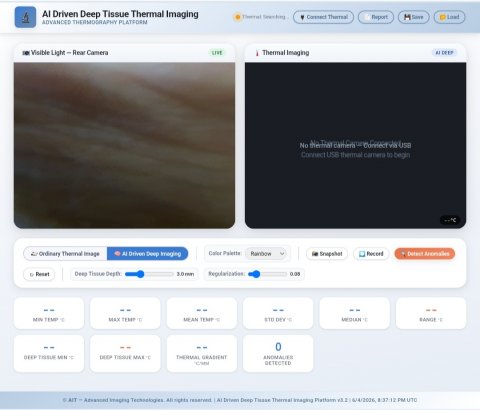
Task: Click the AI DEEP badge
Action: click(444, 53)
